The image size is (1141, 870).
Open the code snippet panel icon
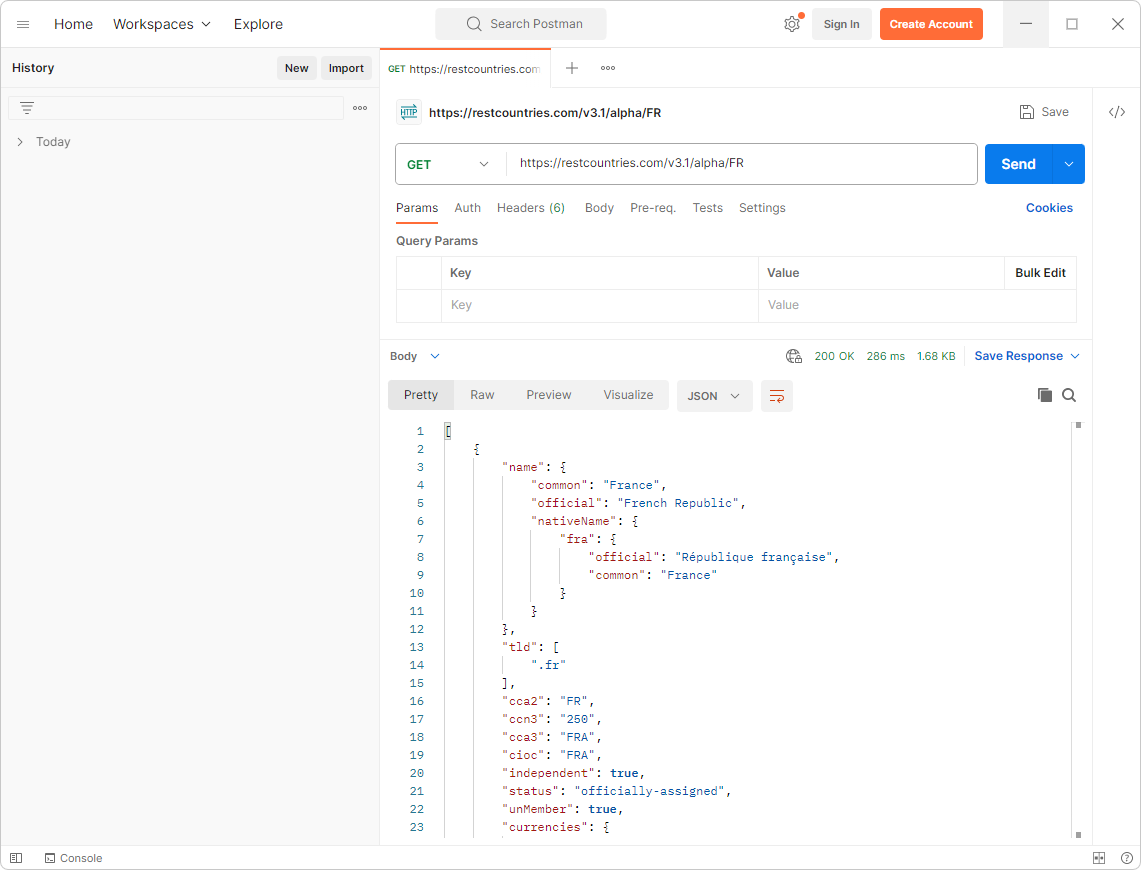tap(1117, 111)
